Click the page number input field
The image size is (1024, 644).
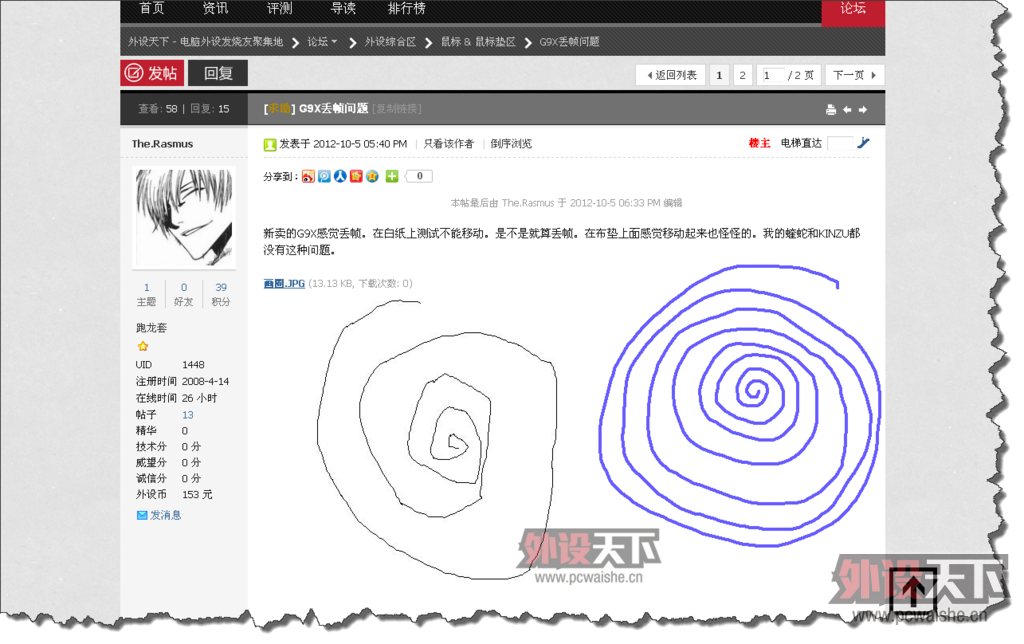[772, 75]
